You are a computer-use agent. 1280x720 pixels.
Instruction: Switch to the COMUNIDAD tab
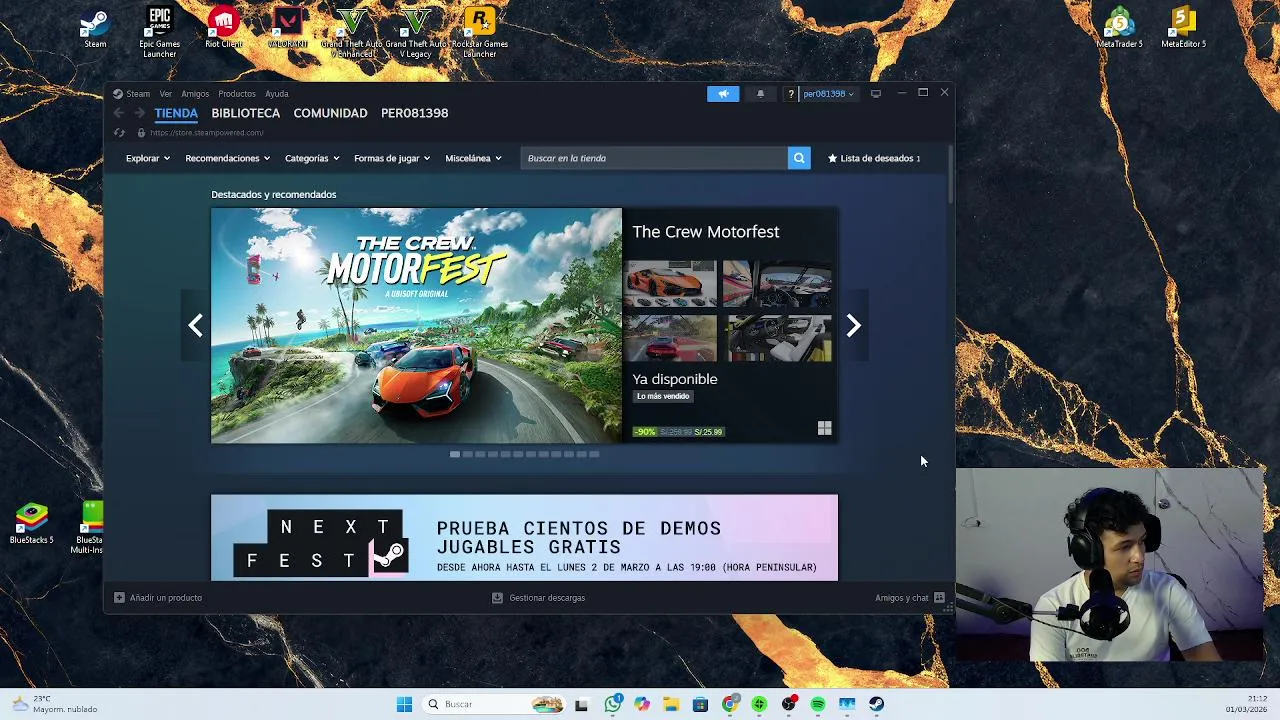coord(330,113)
